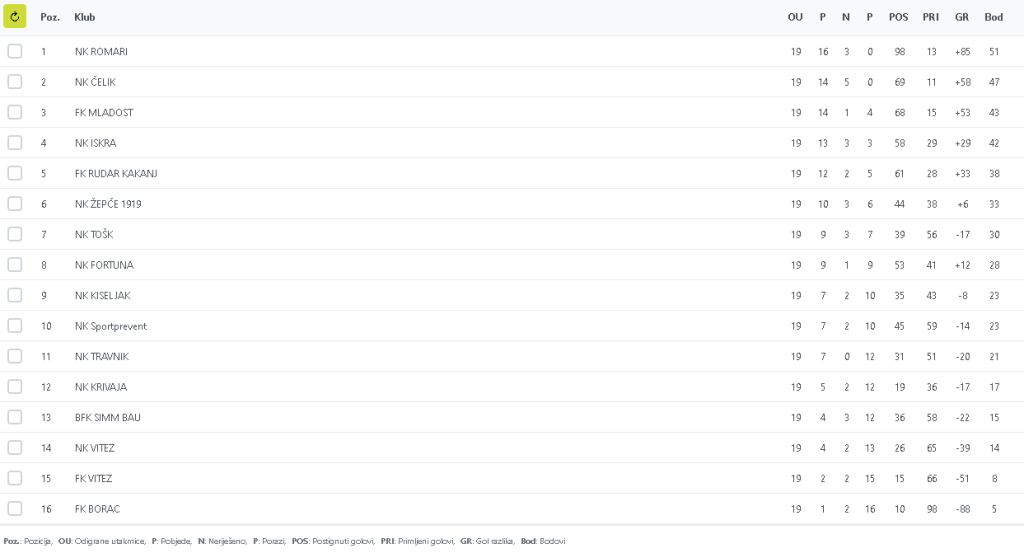
Task: Select the checkbox beside NK FORTUNA
Action: [x=15, y=265]
